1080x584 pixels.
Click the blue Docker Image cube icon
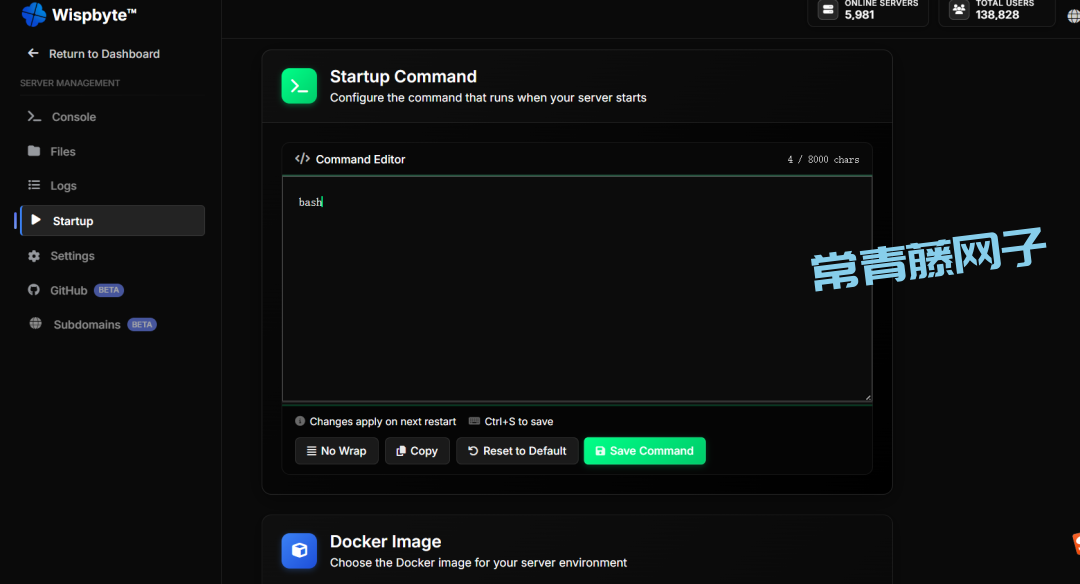[299, 551]
